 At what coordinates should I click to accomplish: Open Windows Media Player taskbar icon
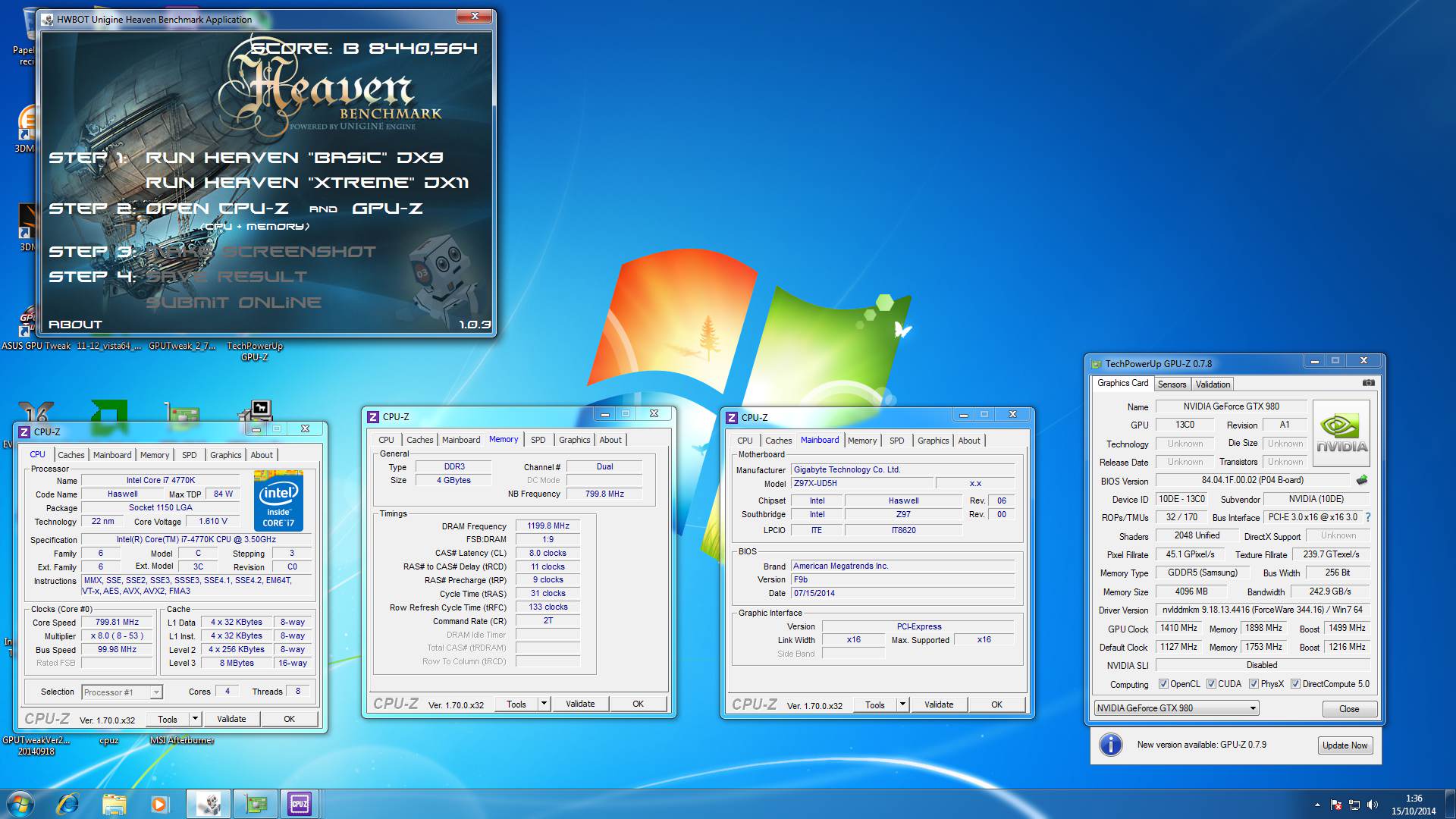(x=159, y=803)
